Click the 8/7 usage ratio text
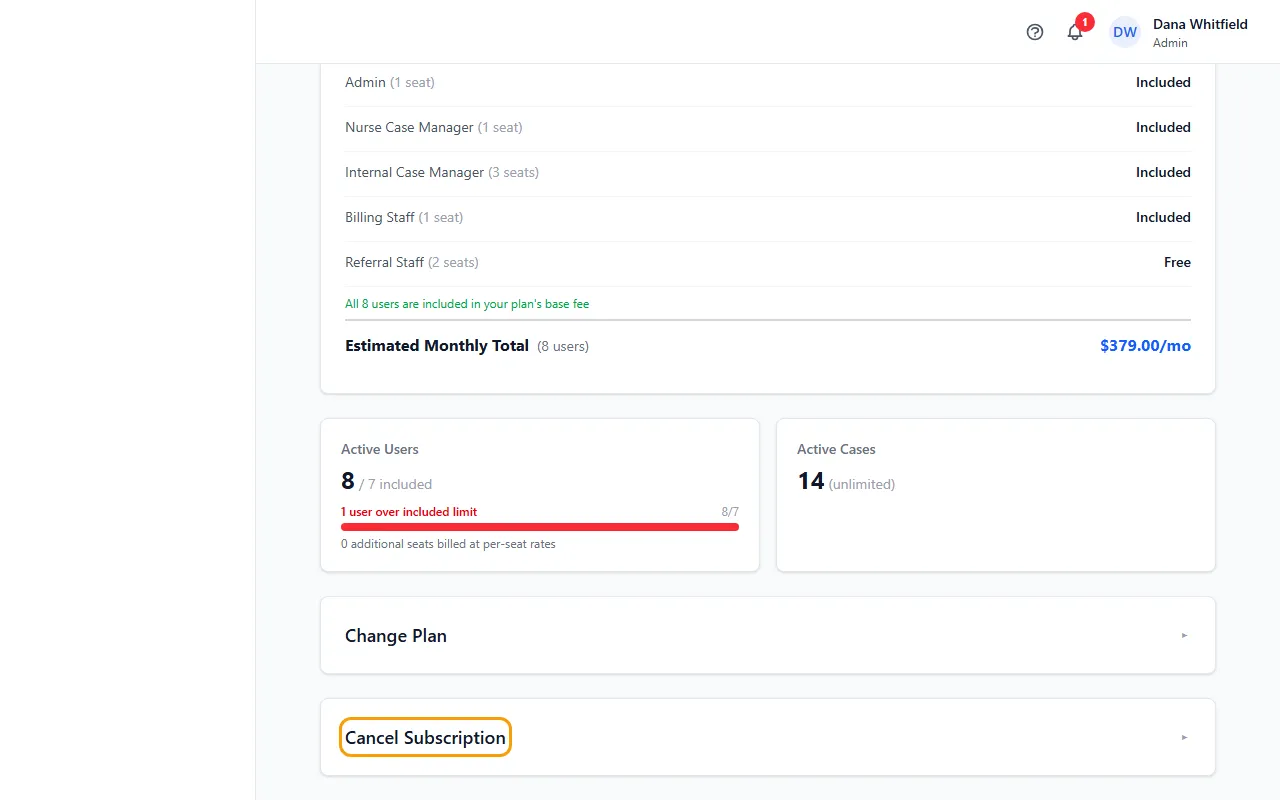 [730, 511]
